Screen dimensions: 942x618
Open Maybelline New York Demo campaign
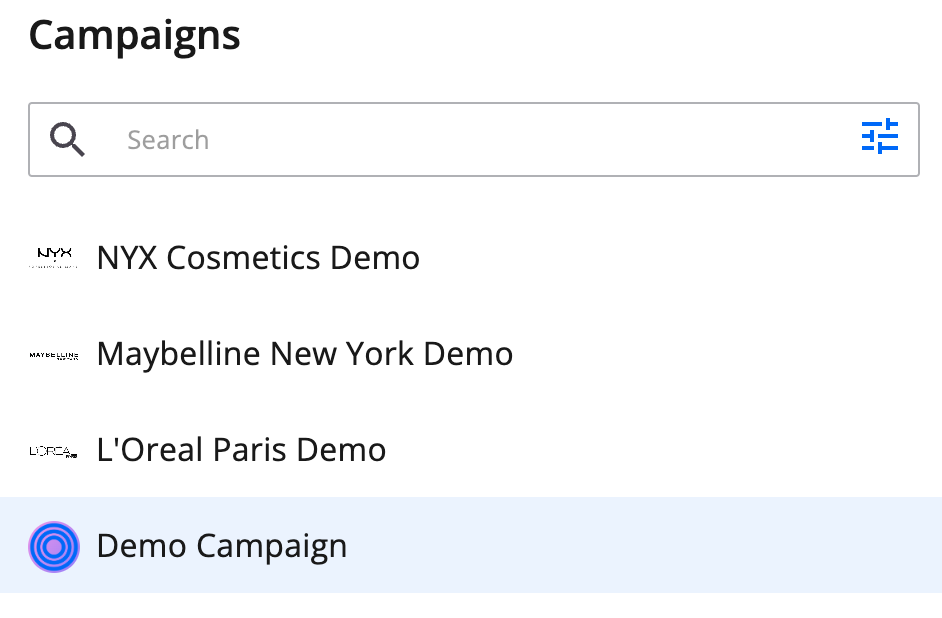[x=471, y=354]
